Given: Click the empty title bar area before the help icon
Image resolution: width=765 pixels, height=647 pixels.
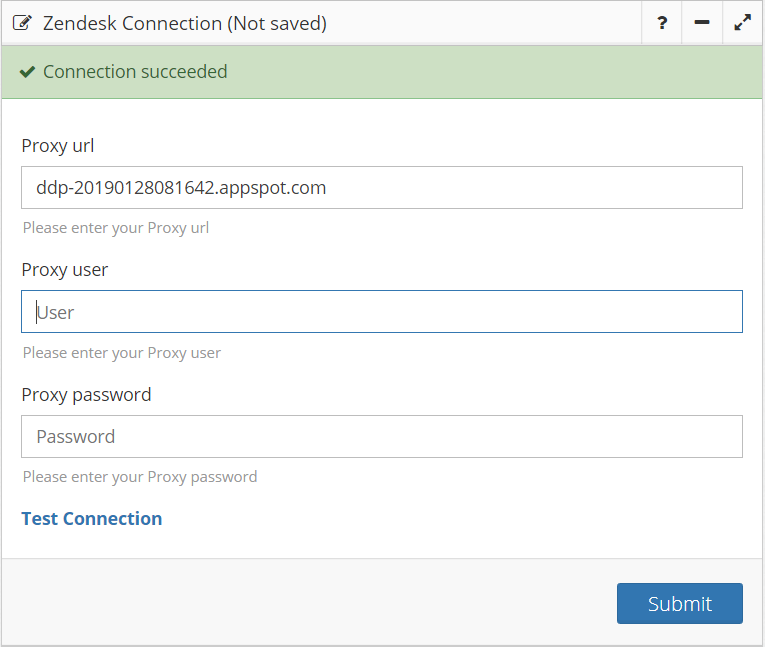Looking at the screenshot, I should 480,23.
